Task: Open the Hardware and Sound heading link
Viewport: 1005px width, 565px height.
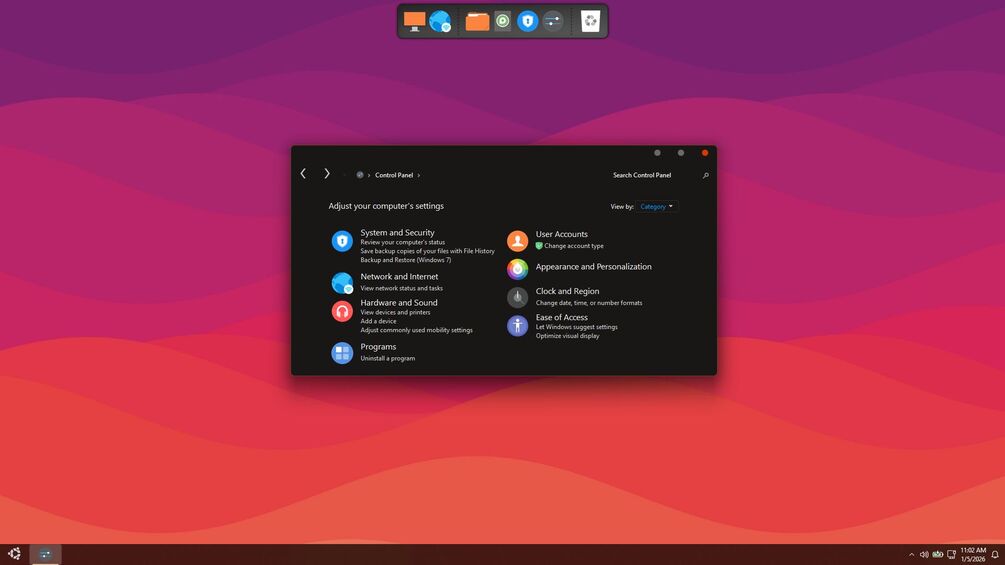Action: click(x=399, y=302)
